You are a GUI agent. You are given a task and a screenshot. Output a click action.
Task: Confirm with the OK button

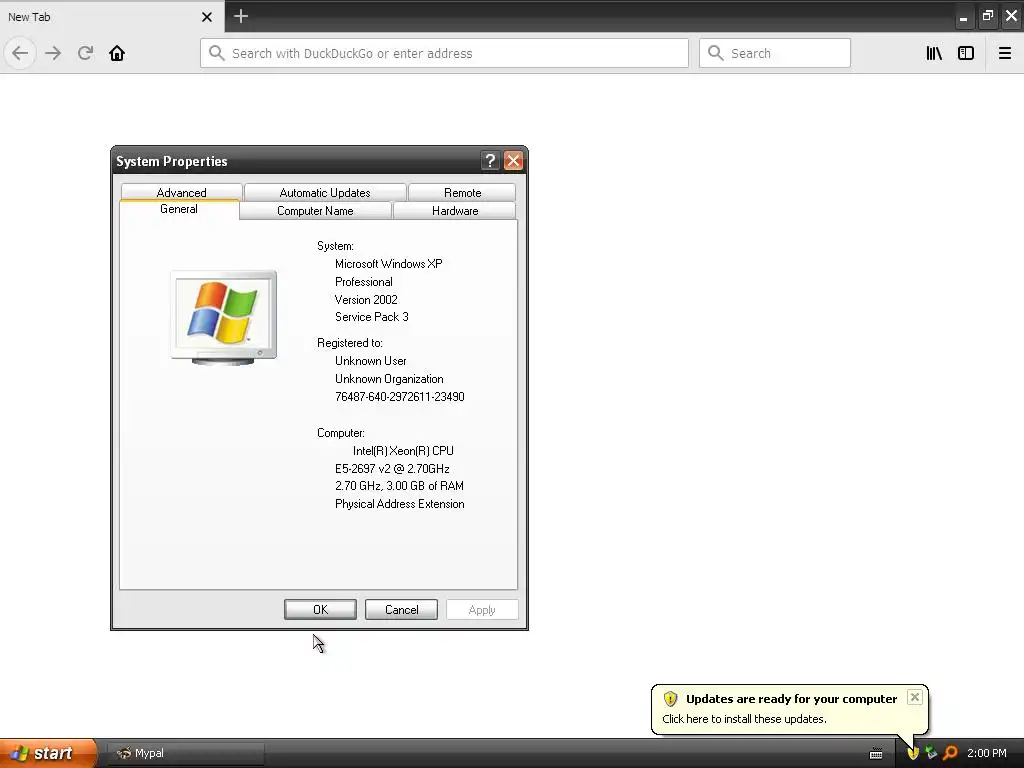coord(320,609)
